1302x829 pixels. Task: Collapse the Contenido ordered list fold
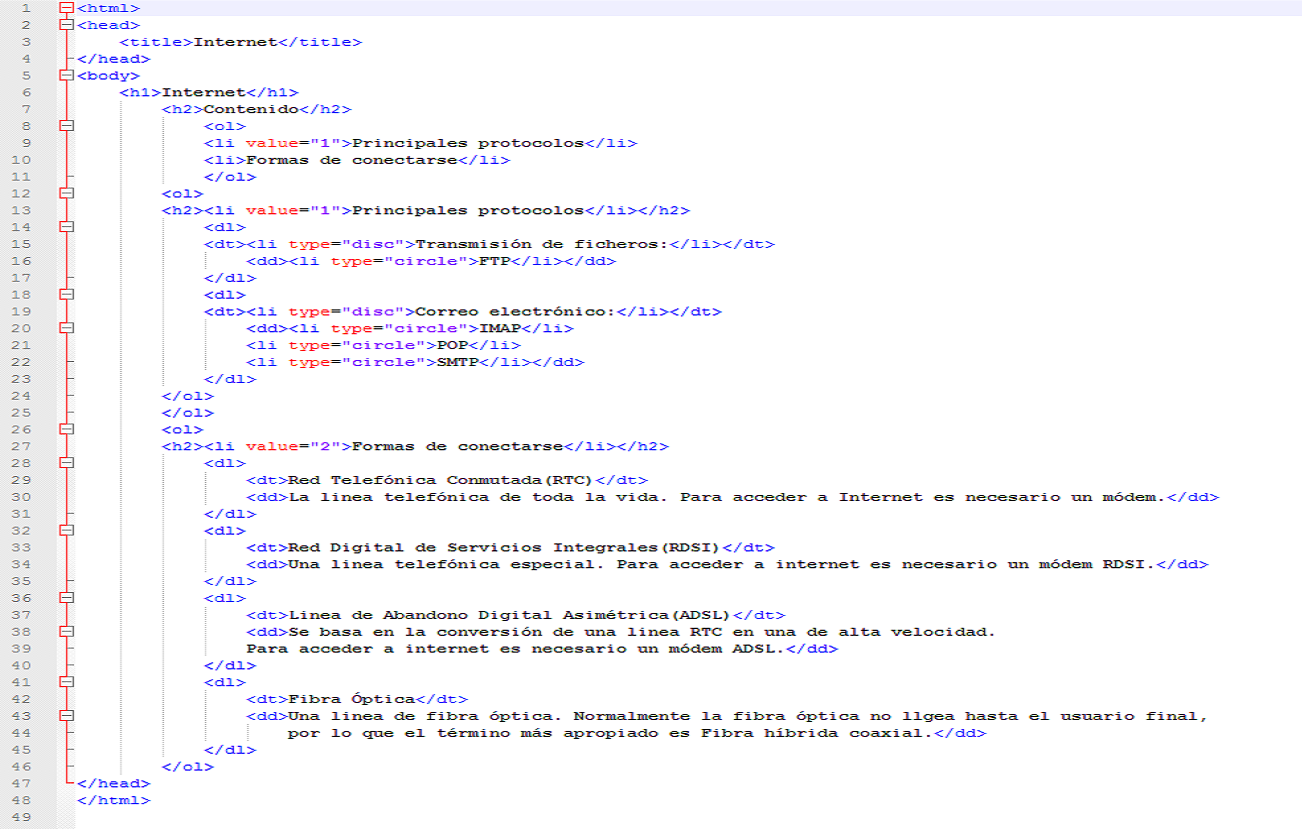[x=65, y=126]
